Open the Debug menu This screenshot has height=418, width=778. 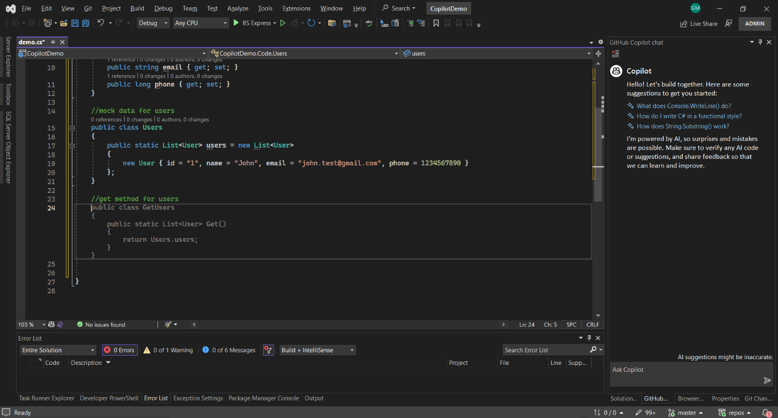click(x=163, y=8)
